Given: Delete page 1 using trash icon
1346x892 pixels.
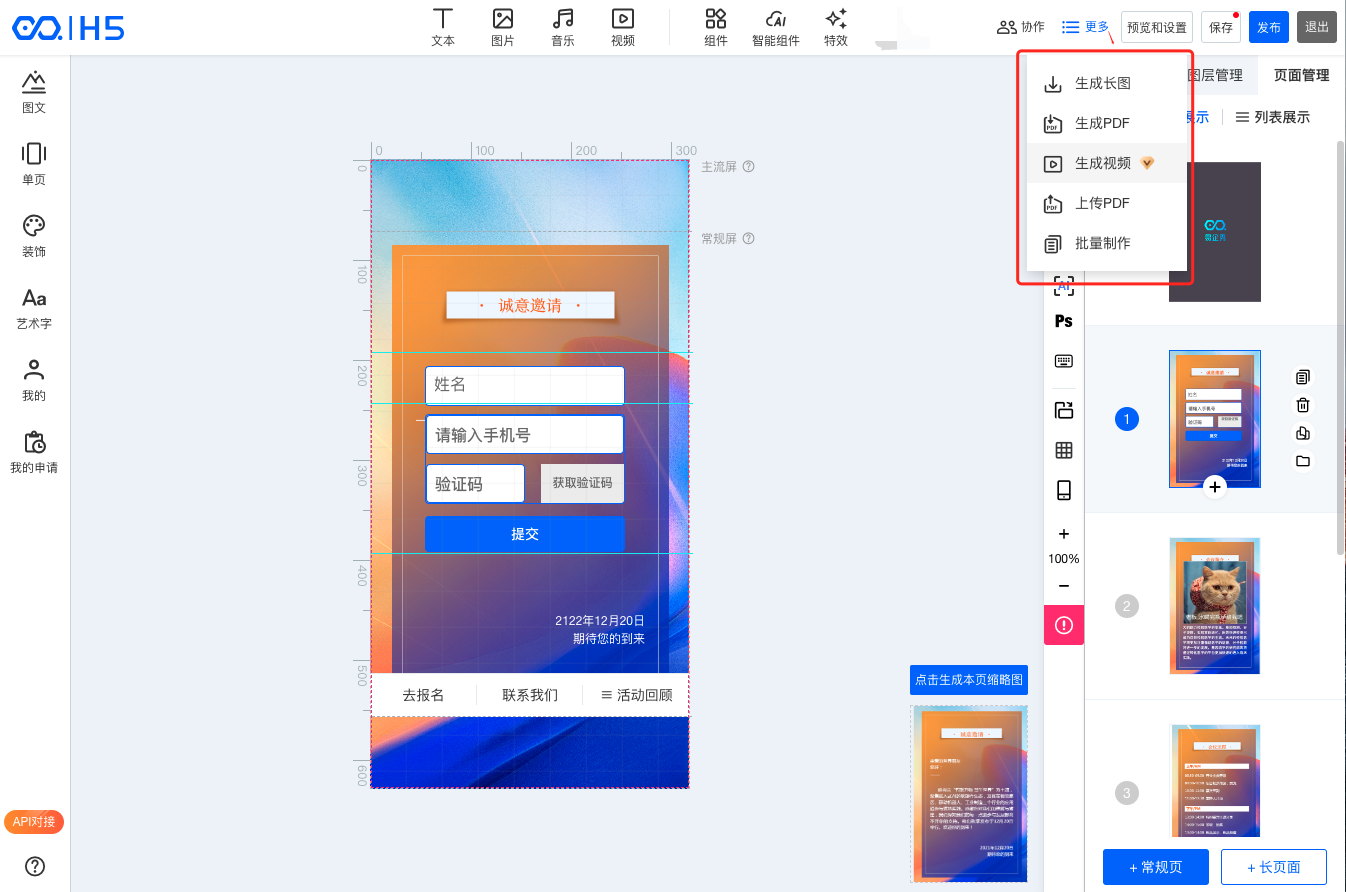Looking at the screenshot, I should click(1302, 405).
